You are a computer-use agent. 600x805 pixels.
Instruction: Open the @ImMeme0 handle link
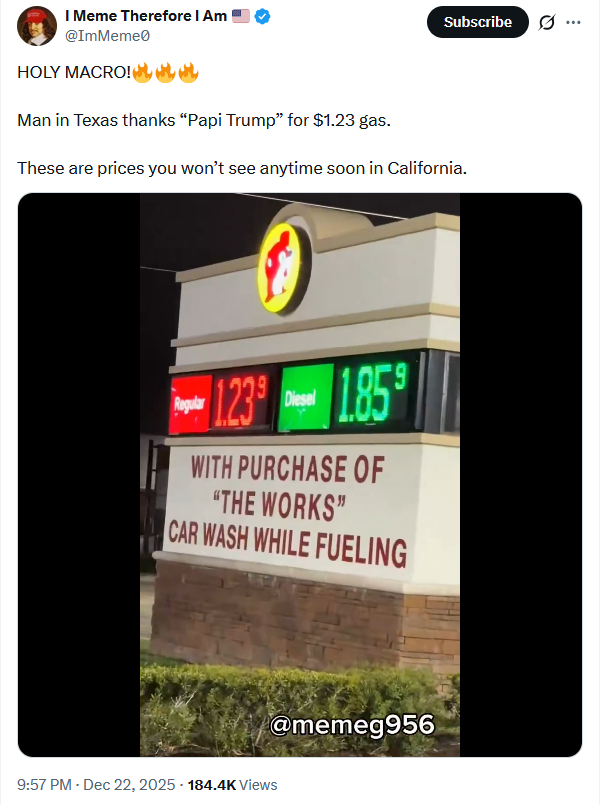[107, 36]
